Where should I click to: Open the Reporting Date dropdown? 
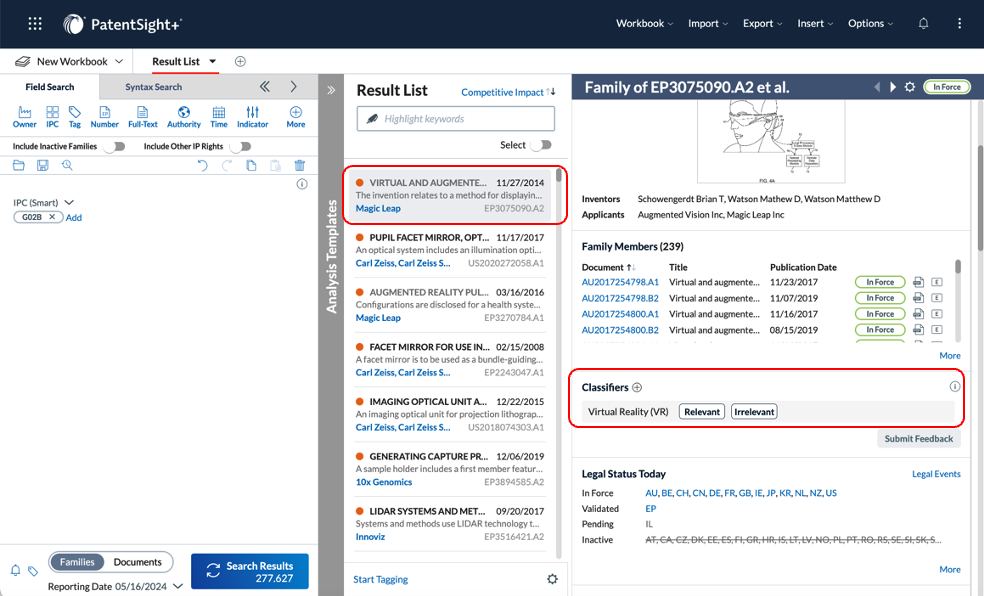tap(178, 587)
